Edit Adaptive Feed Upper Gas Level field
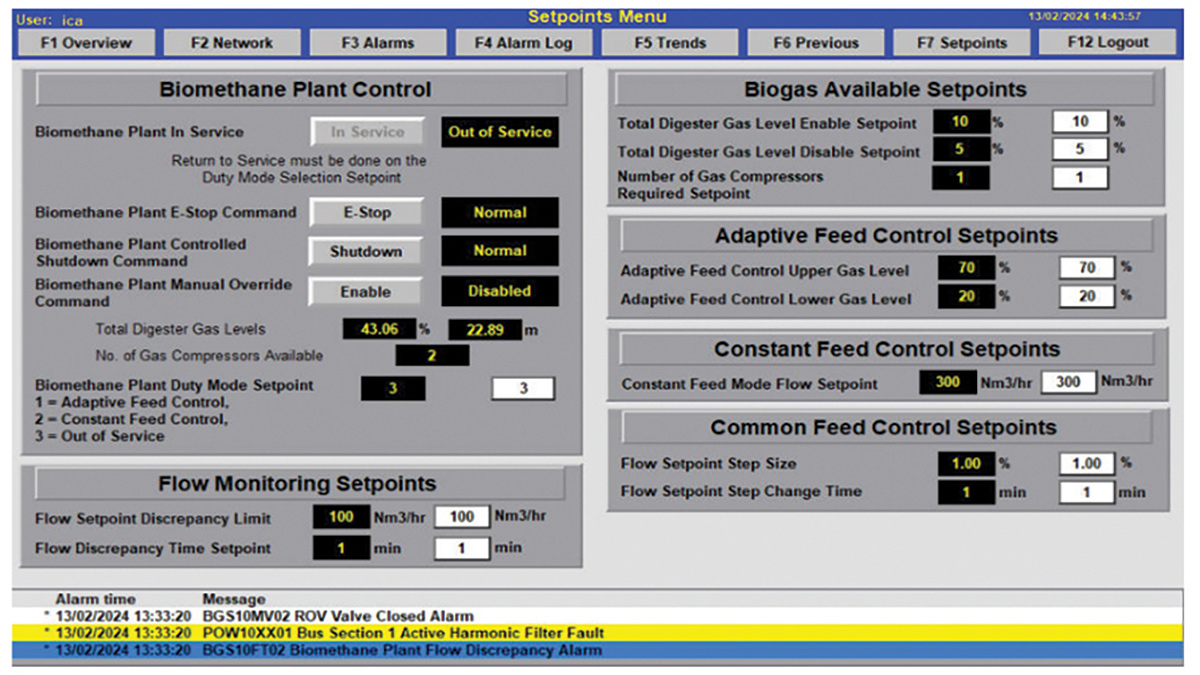The height and width of the screenshot is (675, 1200). click(1087, 268)
